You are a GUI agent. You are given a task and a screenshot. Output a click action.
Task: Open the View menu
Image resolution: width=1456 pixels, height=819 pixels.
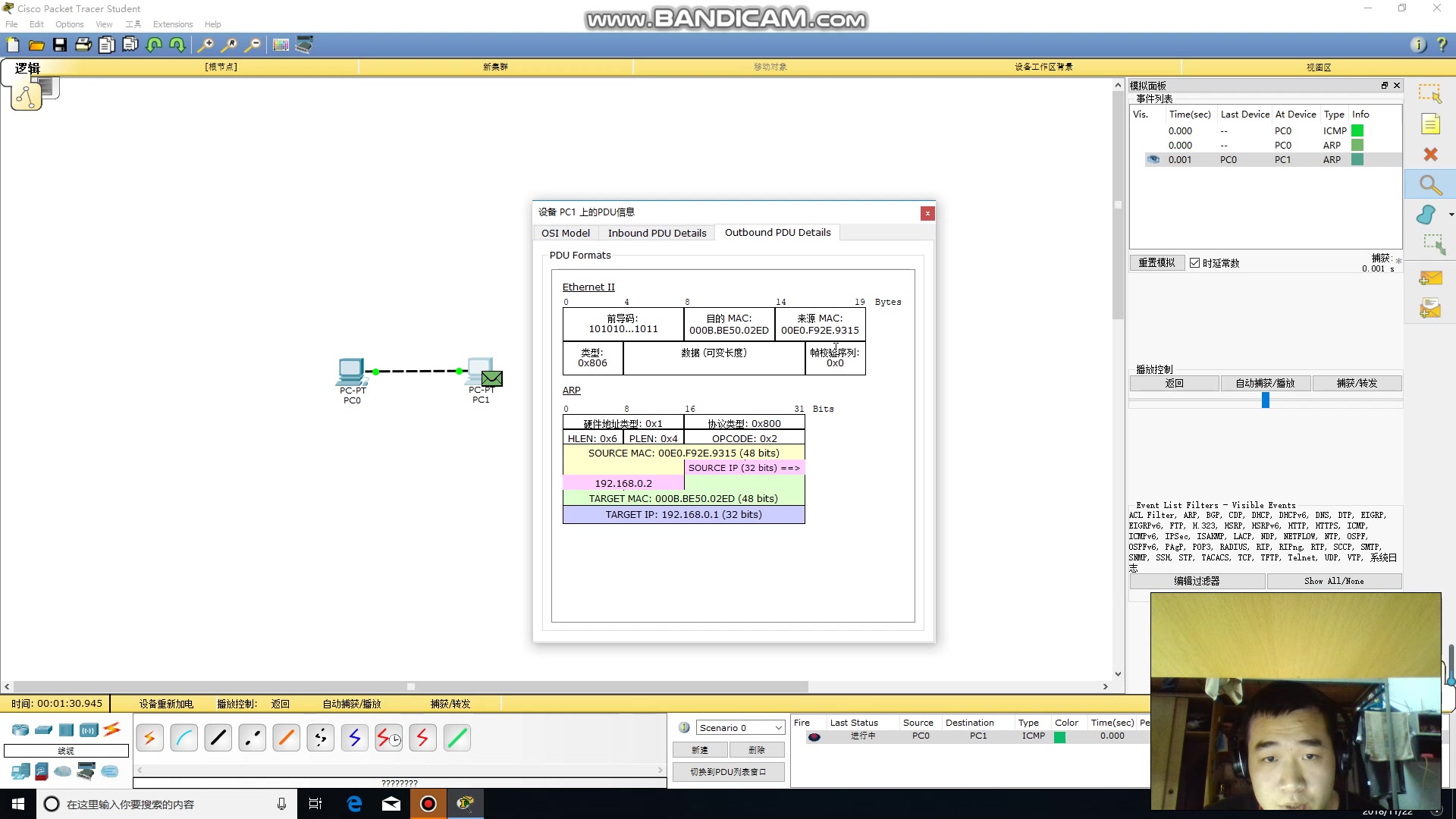pyautogui.click(x=104, y=24)
